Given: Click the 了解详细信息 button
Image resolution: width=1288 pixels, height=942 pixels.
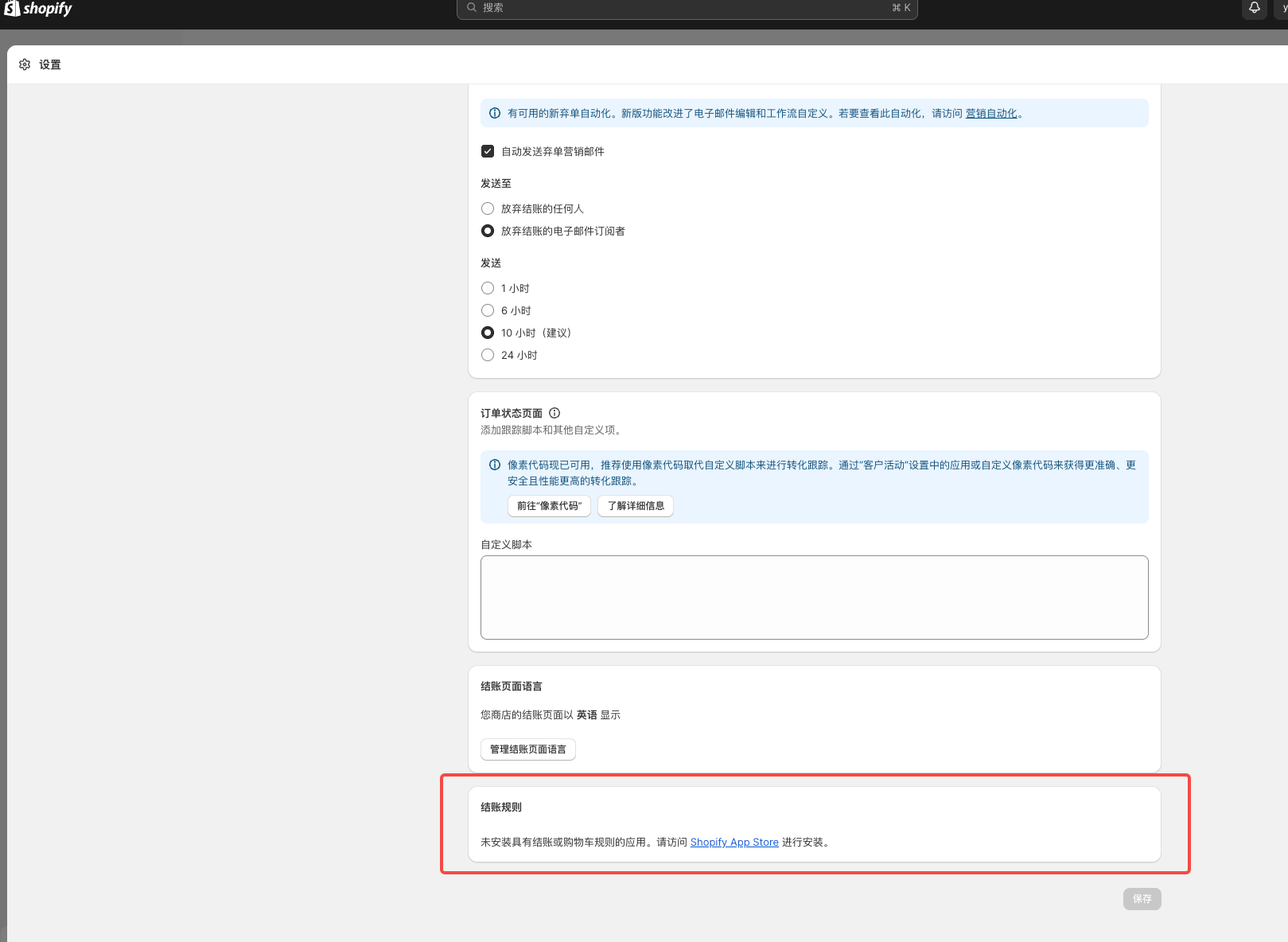Looking at the screenshot, I should point(636,506).
